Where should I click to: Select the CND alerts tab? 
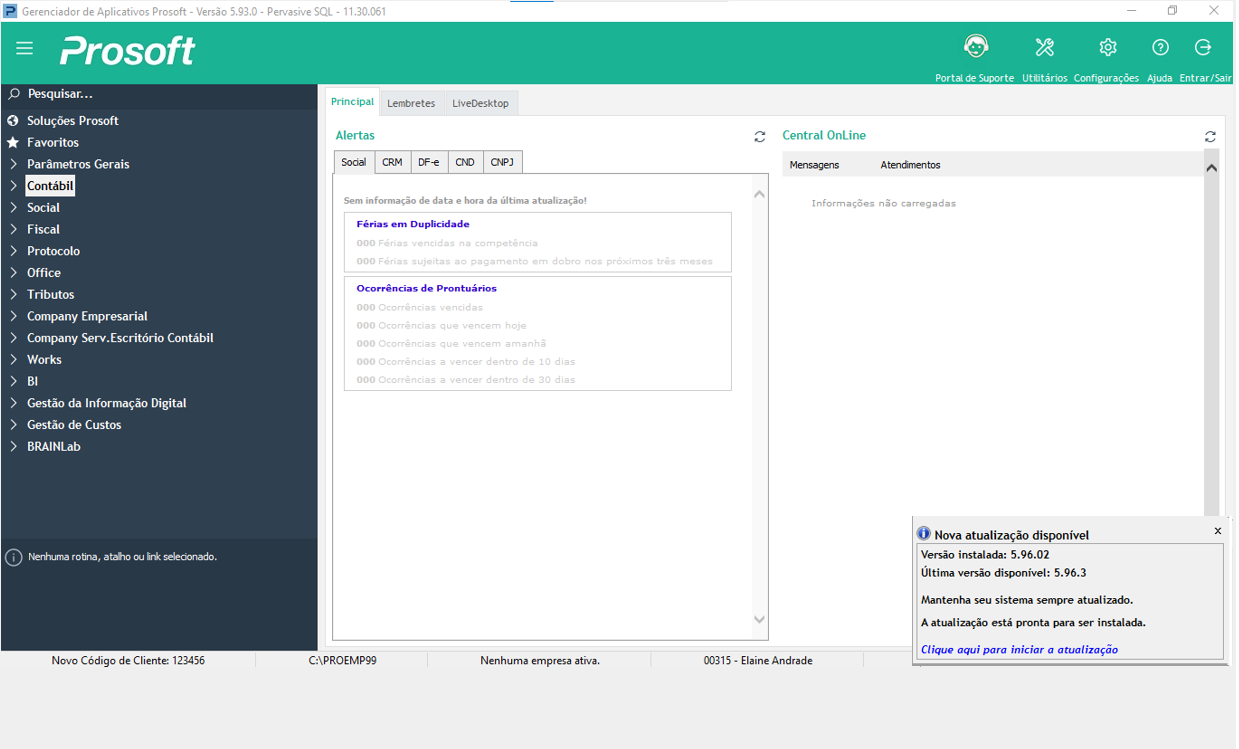465,162
